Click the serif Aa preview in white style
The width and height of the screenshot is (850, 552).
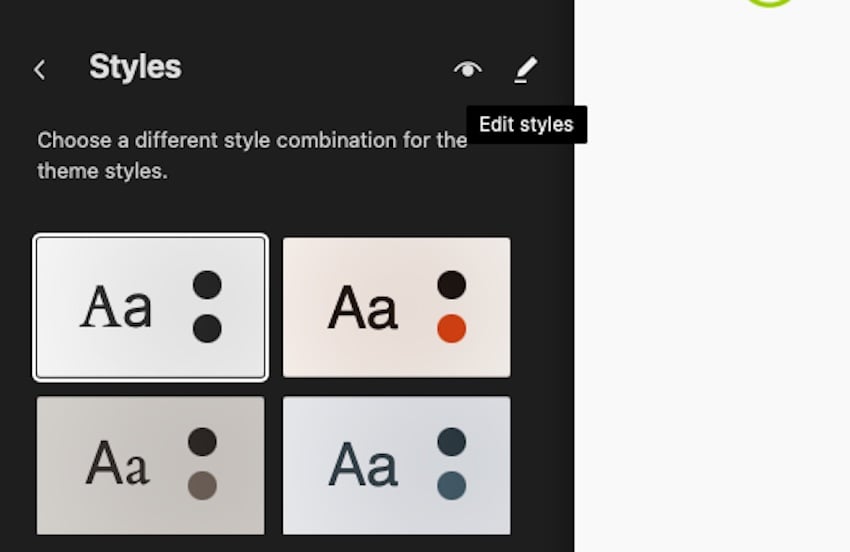point(116,307)
